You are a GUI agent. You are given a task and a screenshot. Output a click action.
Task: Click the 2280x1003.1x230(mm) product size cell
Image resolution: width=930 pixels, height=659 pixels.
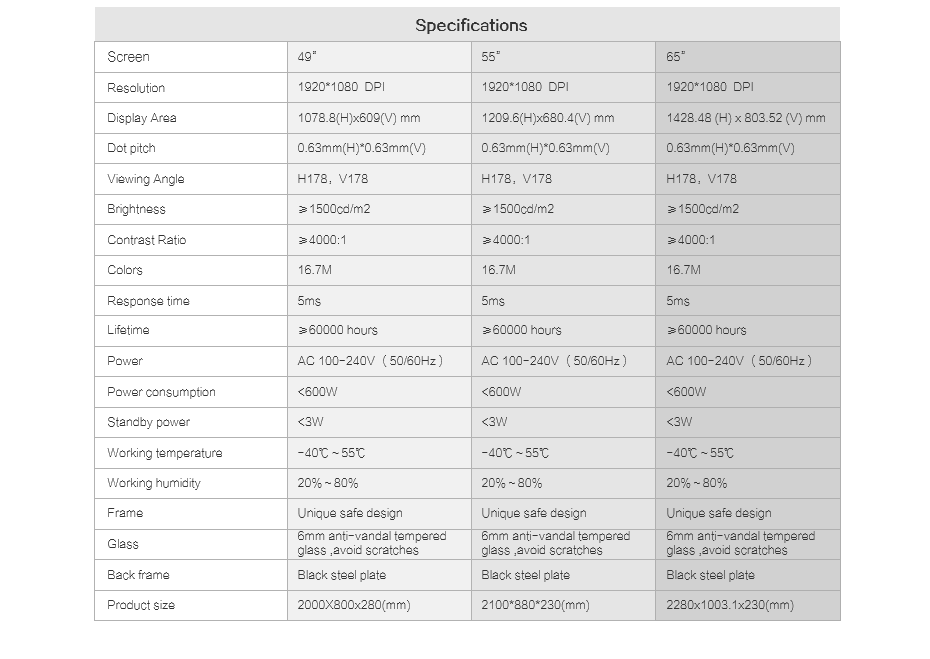click(x=730, y=605)
